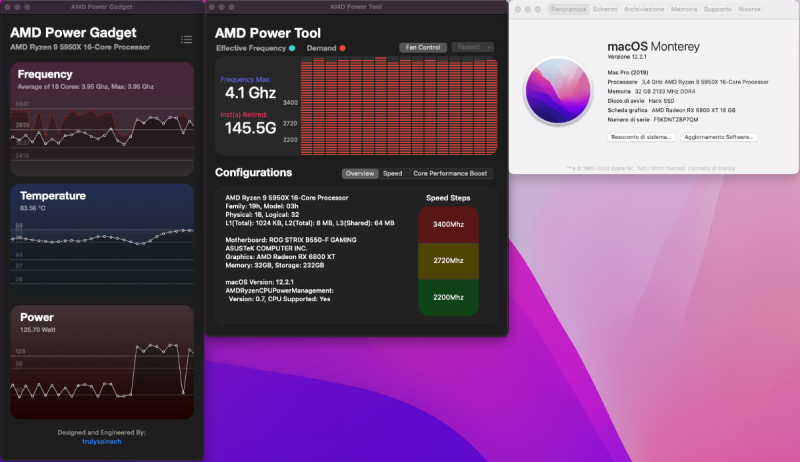Open the Memoria tab
The image size is (800, 462).
click(684, 9)
